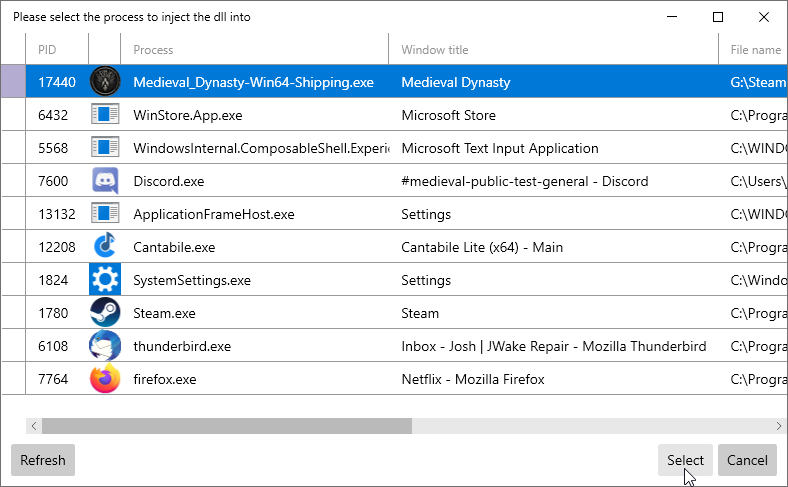Image resolution: width=788 pixels, height=487 pixels.
Task: Click the SystemSettings gear icon
Action: (105, 280)
